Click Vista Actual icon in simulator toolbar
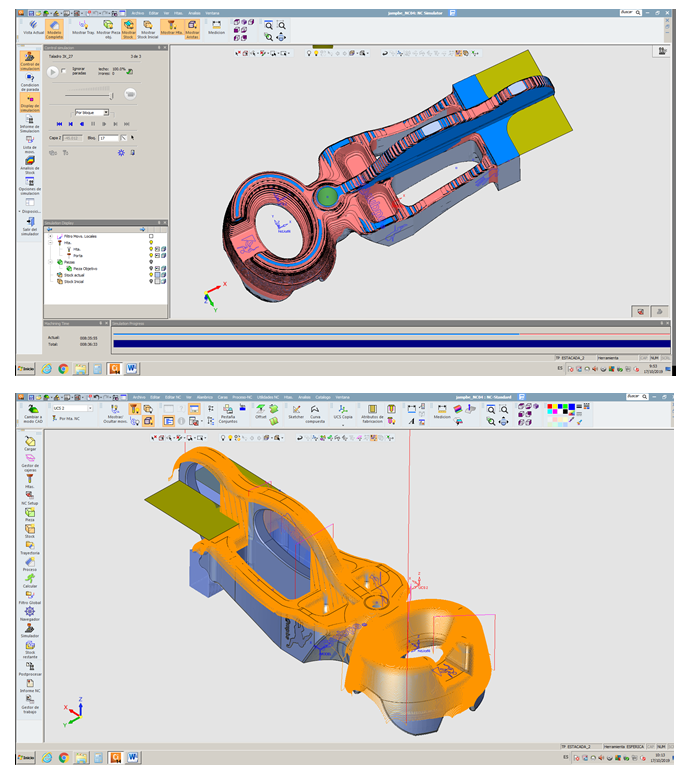Screen dimensions: 682x773 click(x=33, y=28)
